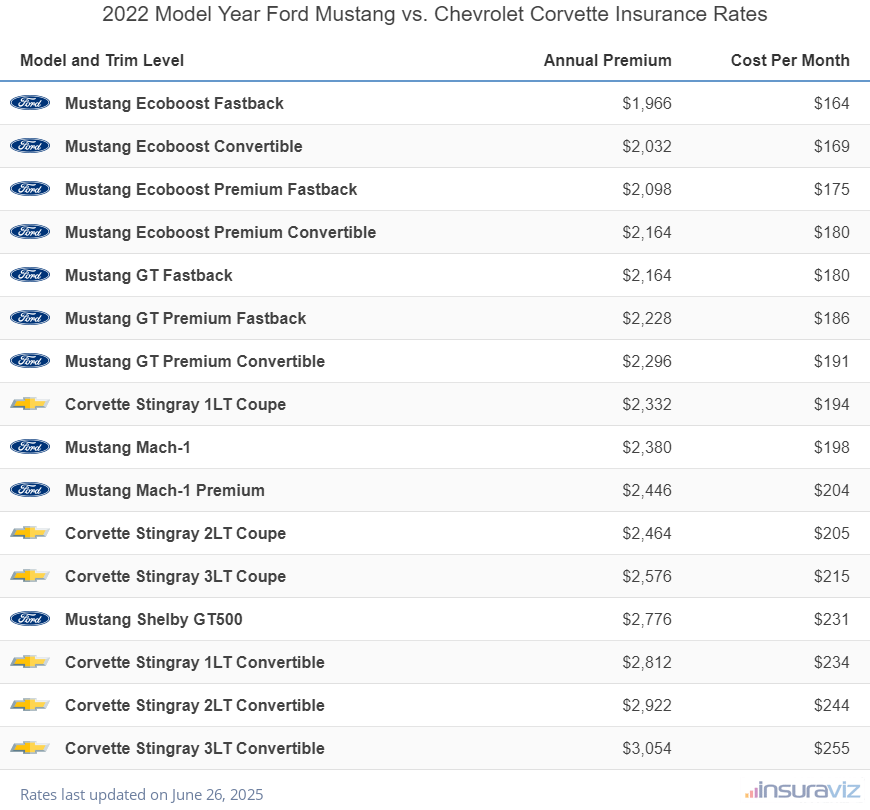
Task: Click the $2,776 annual premium value
Action: click(647, 619)
